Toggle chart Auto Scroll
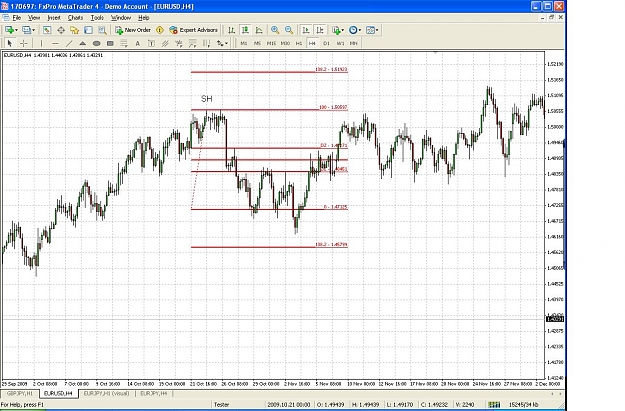This screenshot has width=625, height=411. [x=306, y=30]
